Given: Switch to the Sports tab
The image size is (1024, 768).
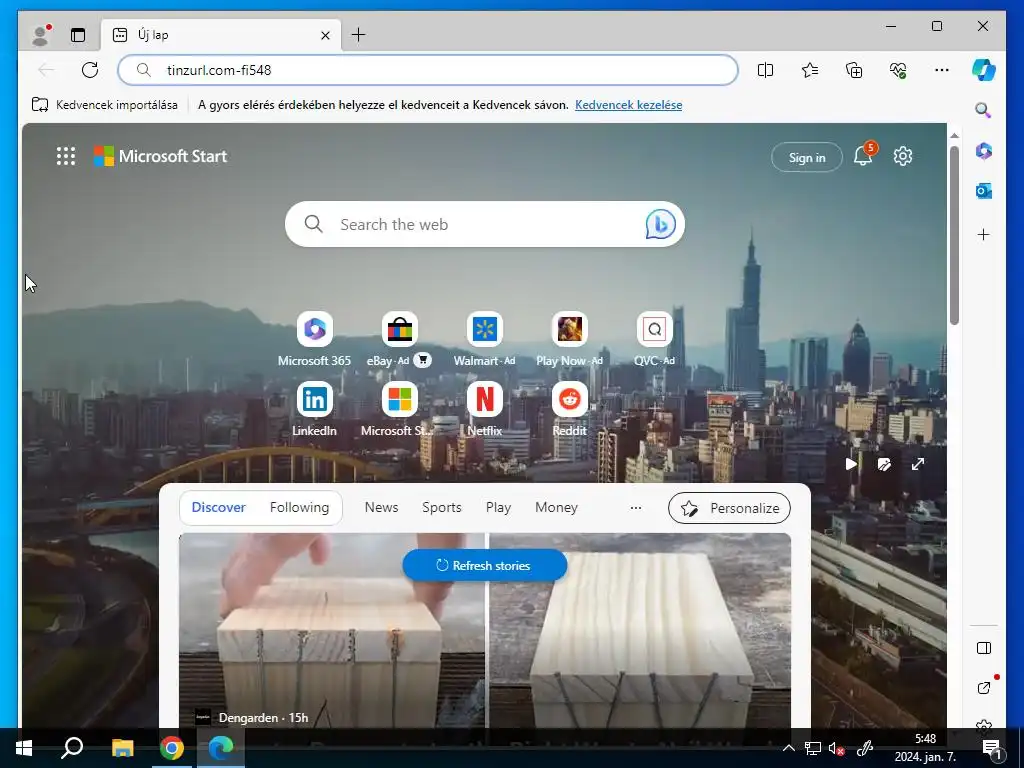Looking at the screenshot, I should click(x=441, y=507).
